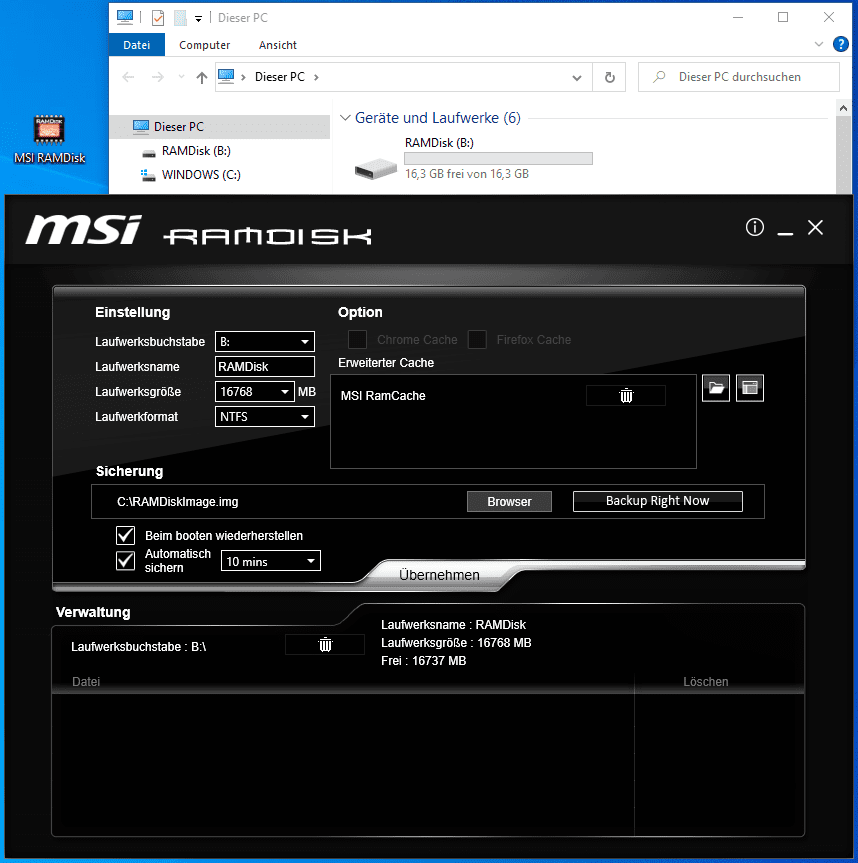The height and width of the screenshot is (863, 858).
Task: Open the Laufwerksbuchstabe dropdown
Action: tap(265, 341)
